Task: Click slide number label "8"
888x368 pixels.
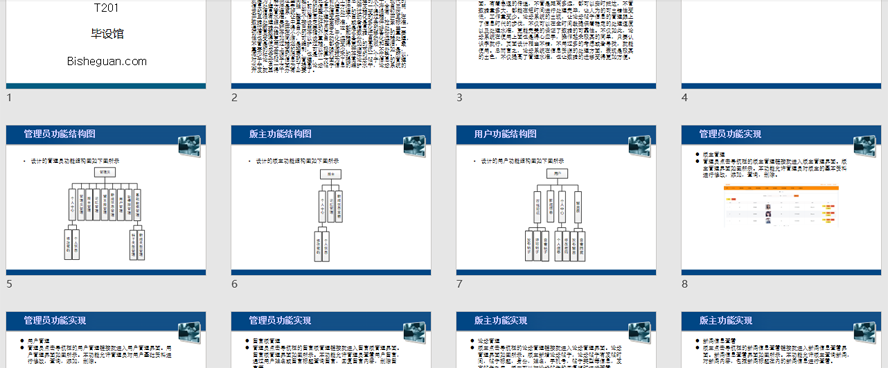Action: click(x=685, y=284)
